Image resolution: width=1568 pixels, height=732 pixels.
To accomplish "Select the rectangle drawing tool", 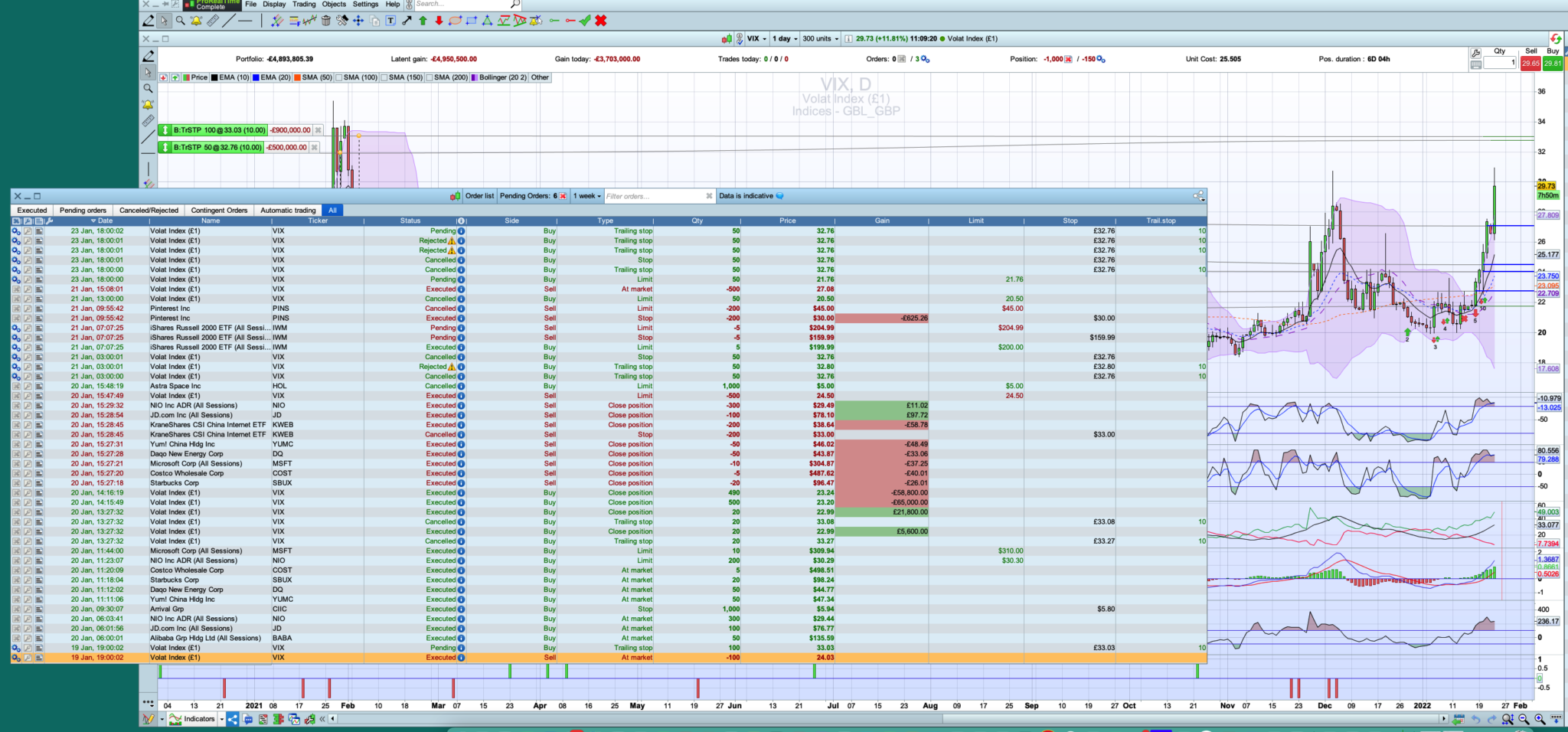I will tap(471, 21).
